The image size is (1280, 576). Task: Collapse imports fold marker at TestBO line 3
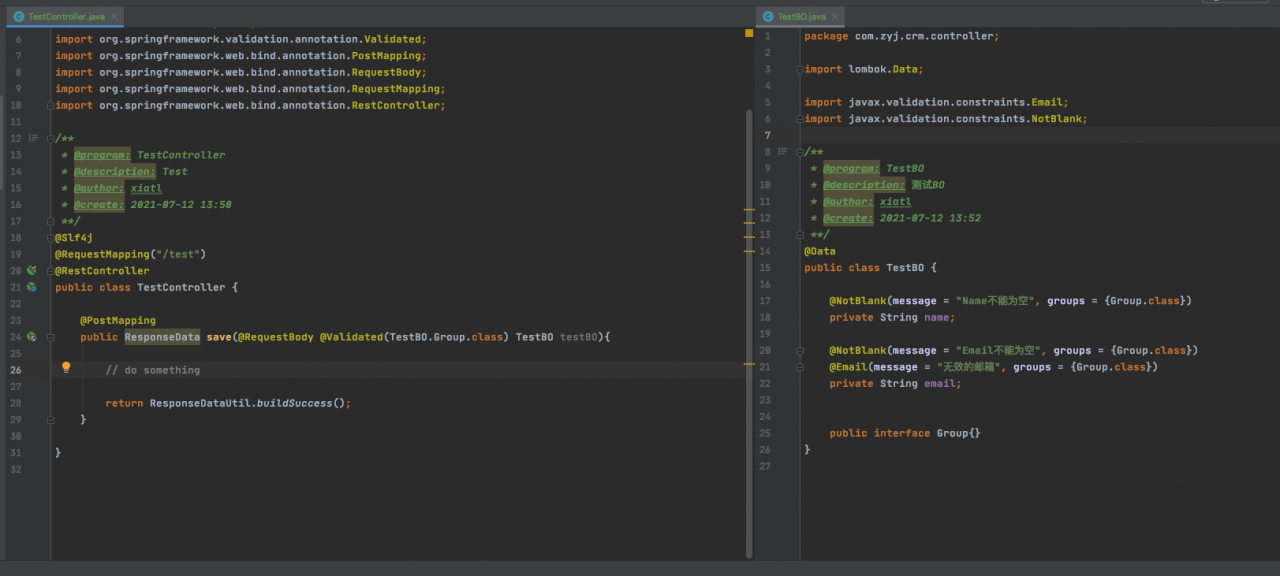pyautogui.click(x=800, y=69)
